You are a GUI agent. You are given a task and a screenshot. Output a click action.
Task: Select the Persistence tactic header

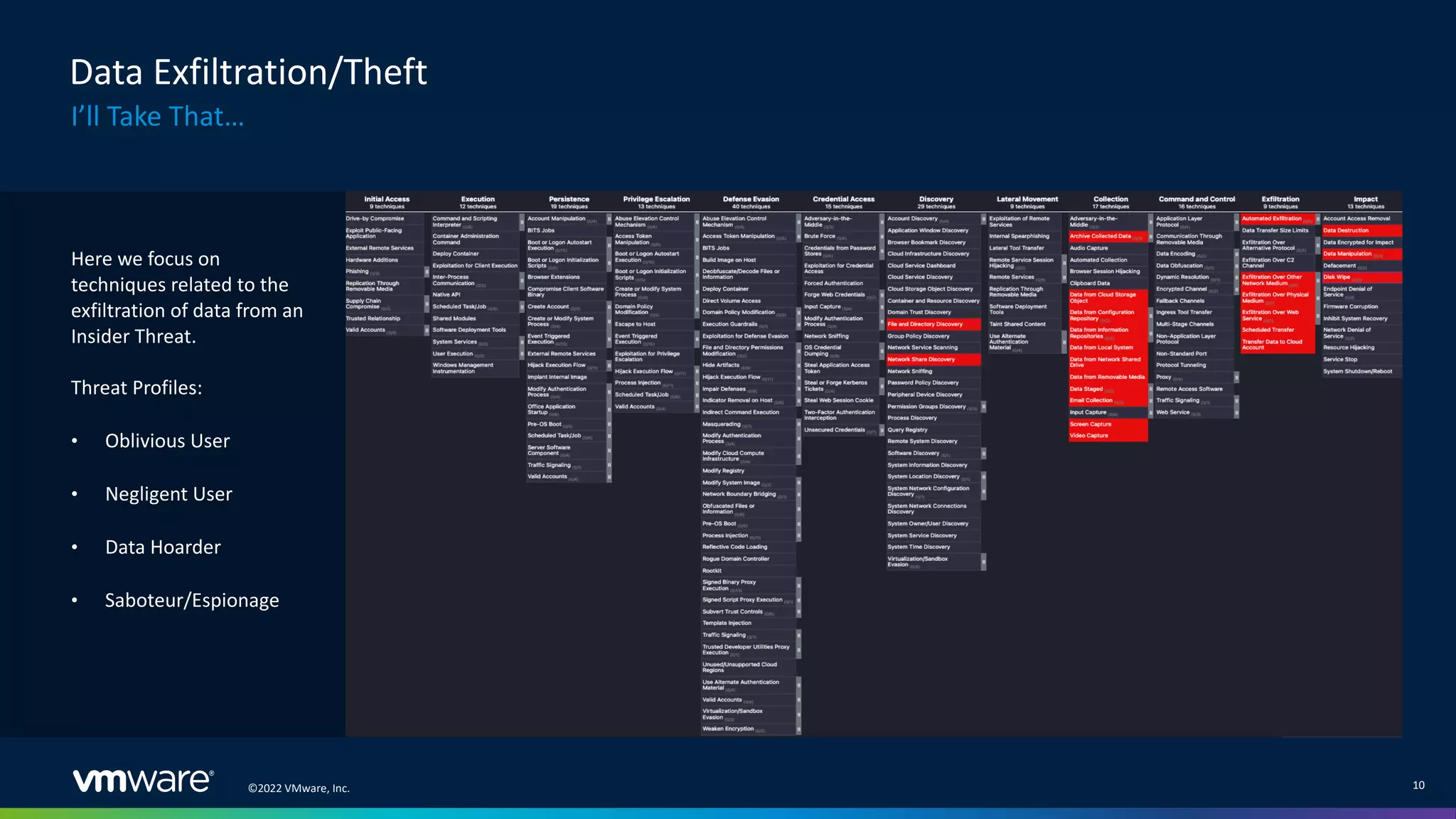click(x=569, y=203)
